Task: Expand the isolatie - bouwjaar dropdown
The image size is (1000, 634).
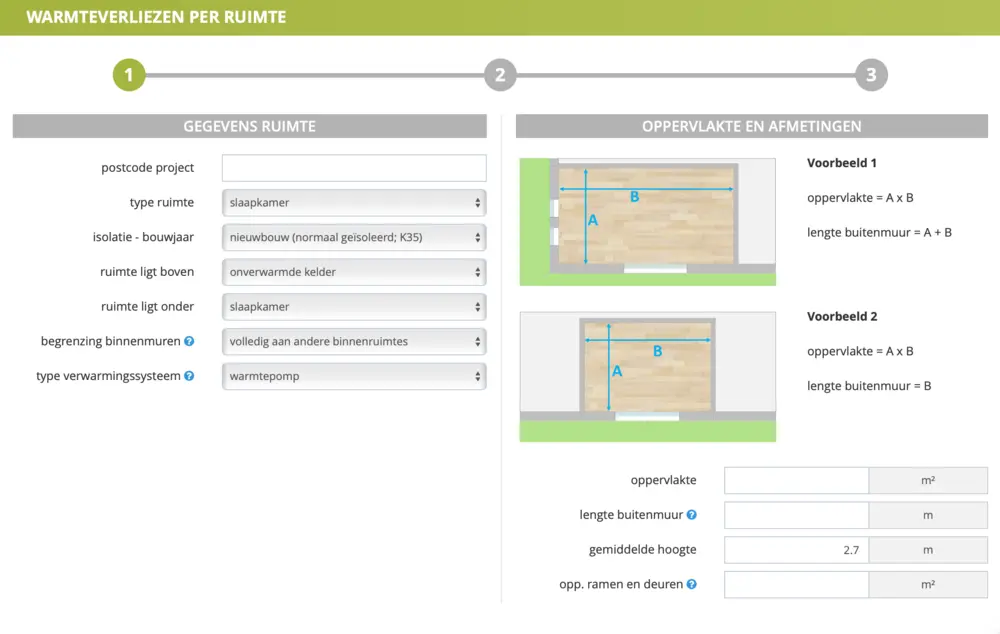Action: (353, 238)
